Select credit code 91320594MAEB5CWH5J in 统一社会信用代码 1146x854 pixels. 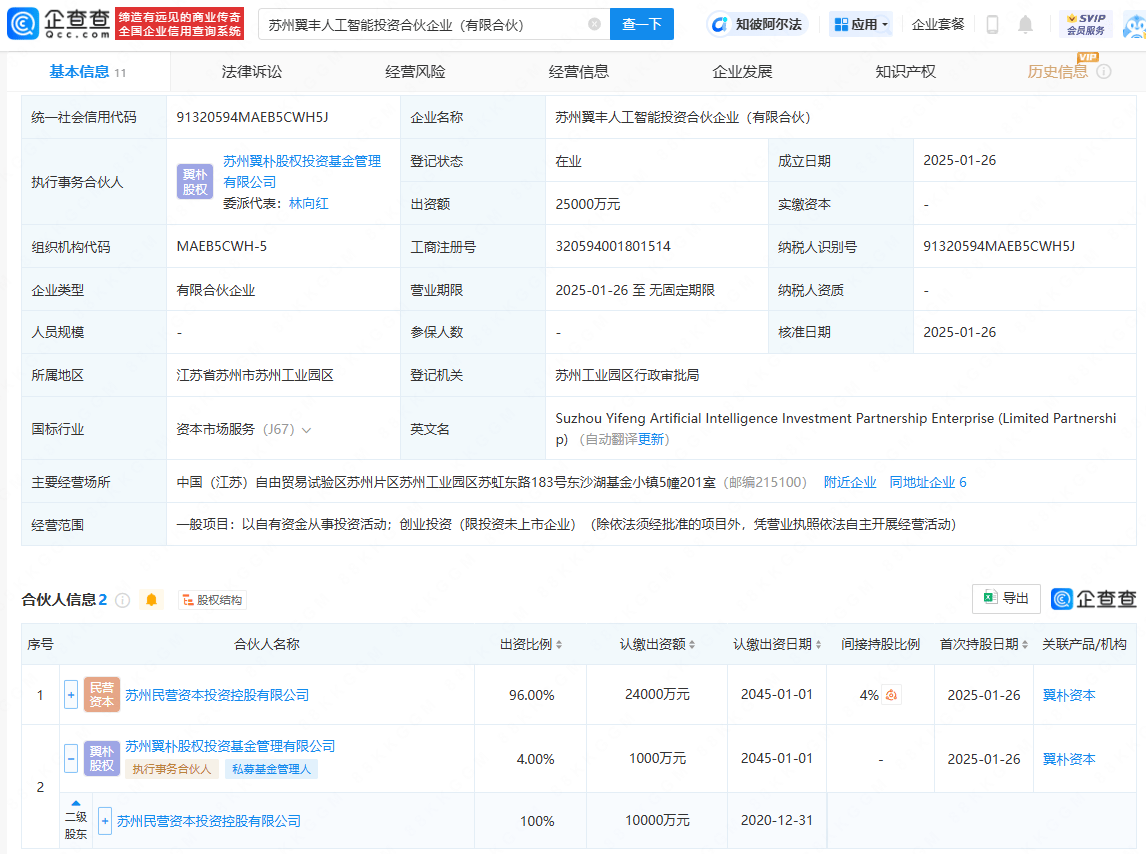(x=252, y=117)
